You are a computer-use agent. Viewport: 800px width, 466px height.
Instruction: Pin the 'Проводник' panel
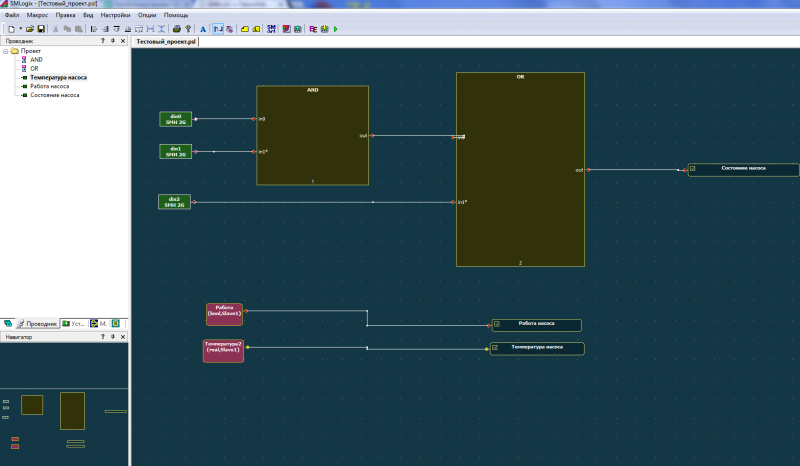[x=112, y=41]
